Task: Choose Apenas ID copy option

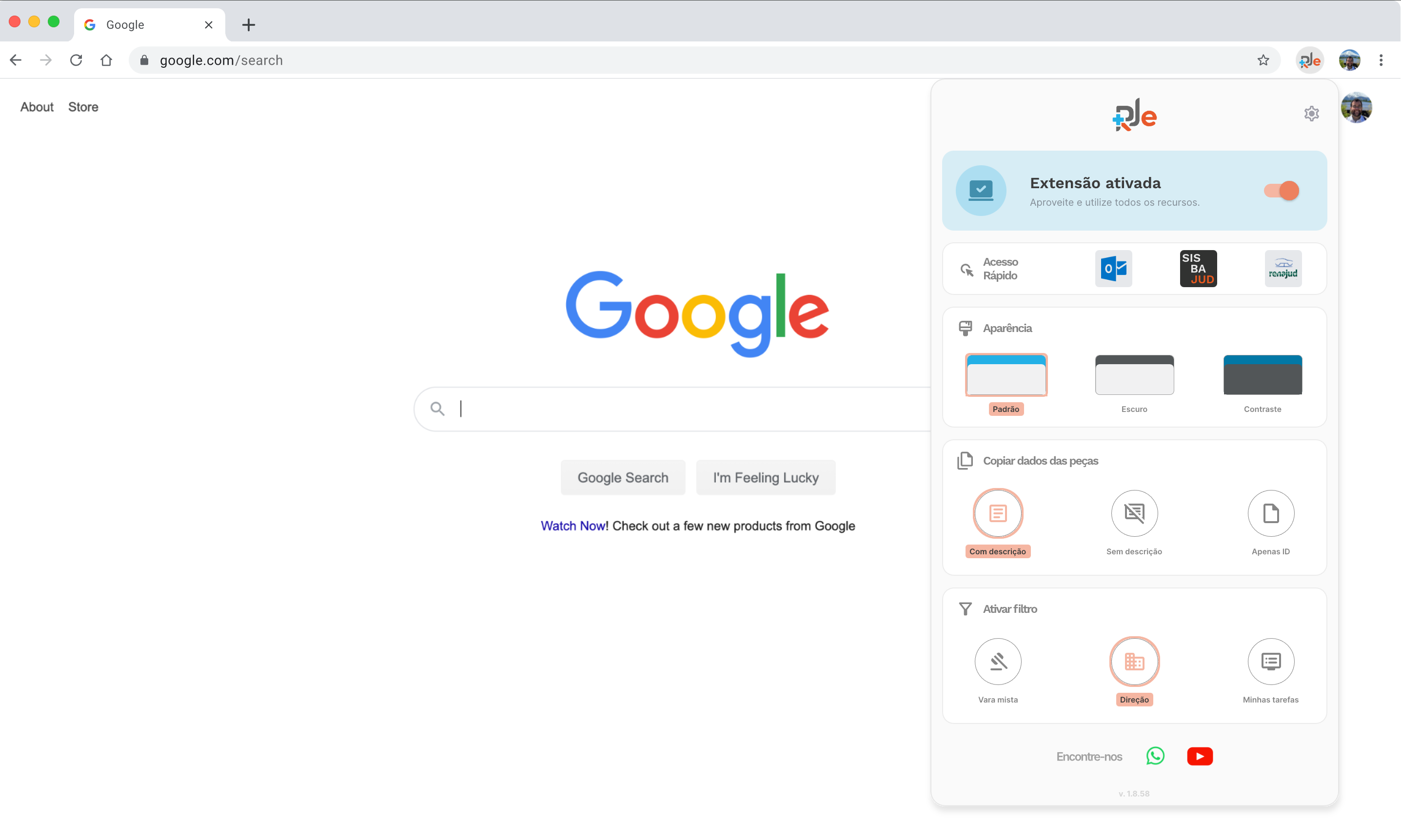Action: pyautogui.click(x=1270, y=513)
